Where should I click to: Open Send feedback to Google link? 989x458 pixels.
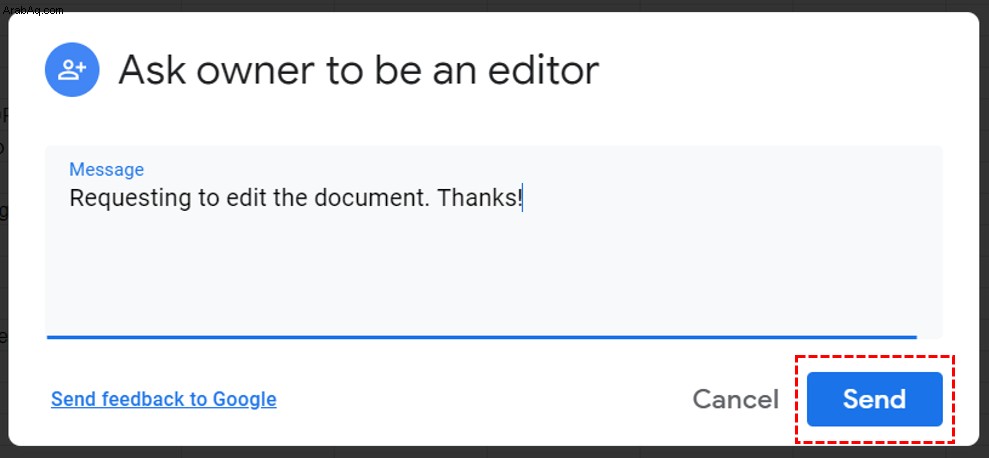tap(163, 399)
